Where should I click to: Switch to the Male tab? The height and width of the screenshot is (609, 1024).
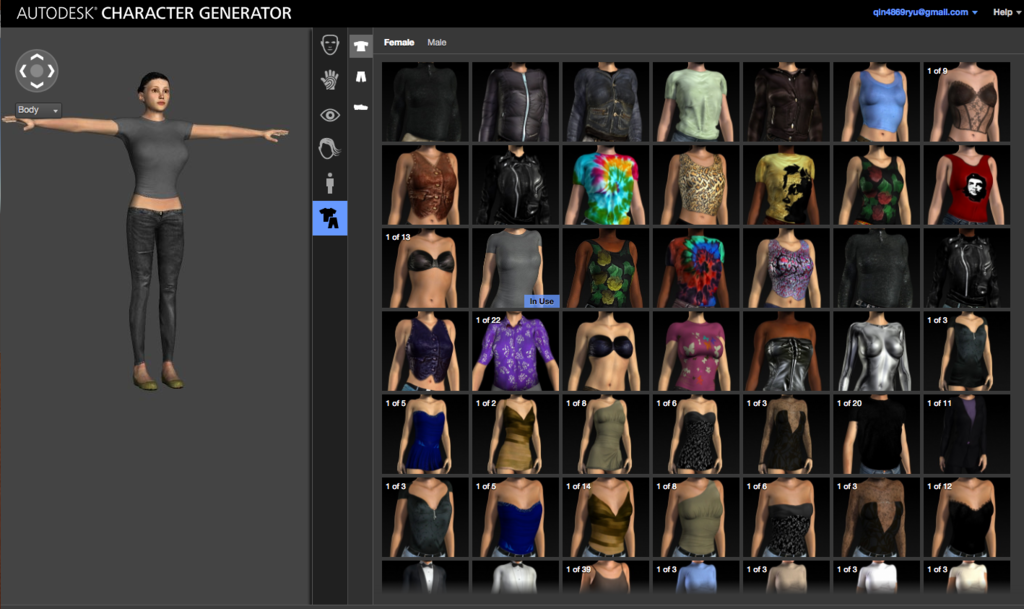coord(437,42)
